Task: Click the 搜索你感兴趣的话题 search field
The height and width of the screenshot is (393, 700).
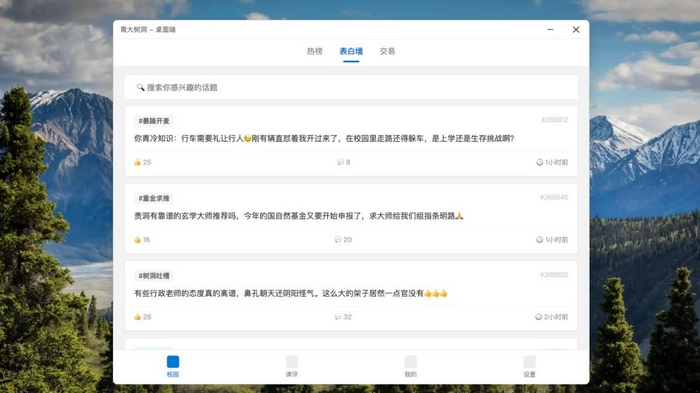Action: coord(351,88)
